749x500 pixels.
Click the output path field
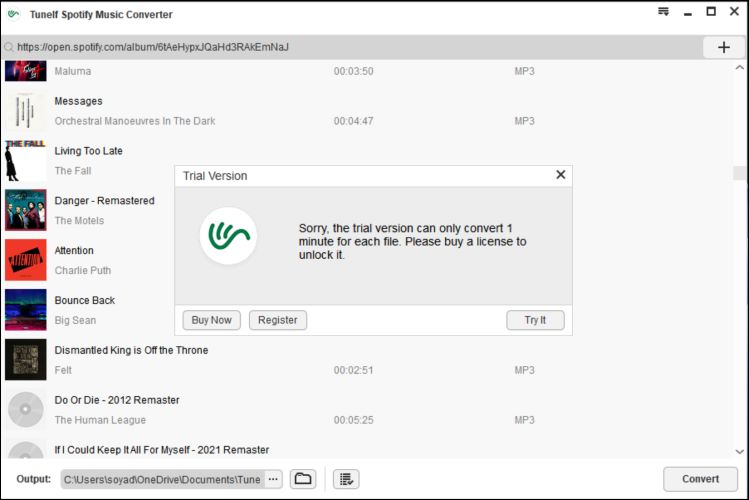tap(162, 479)
